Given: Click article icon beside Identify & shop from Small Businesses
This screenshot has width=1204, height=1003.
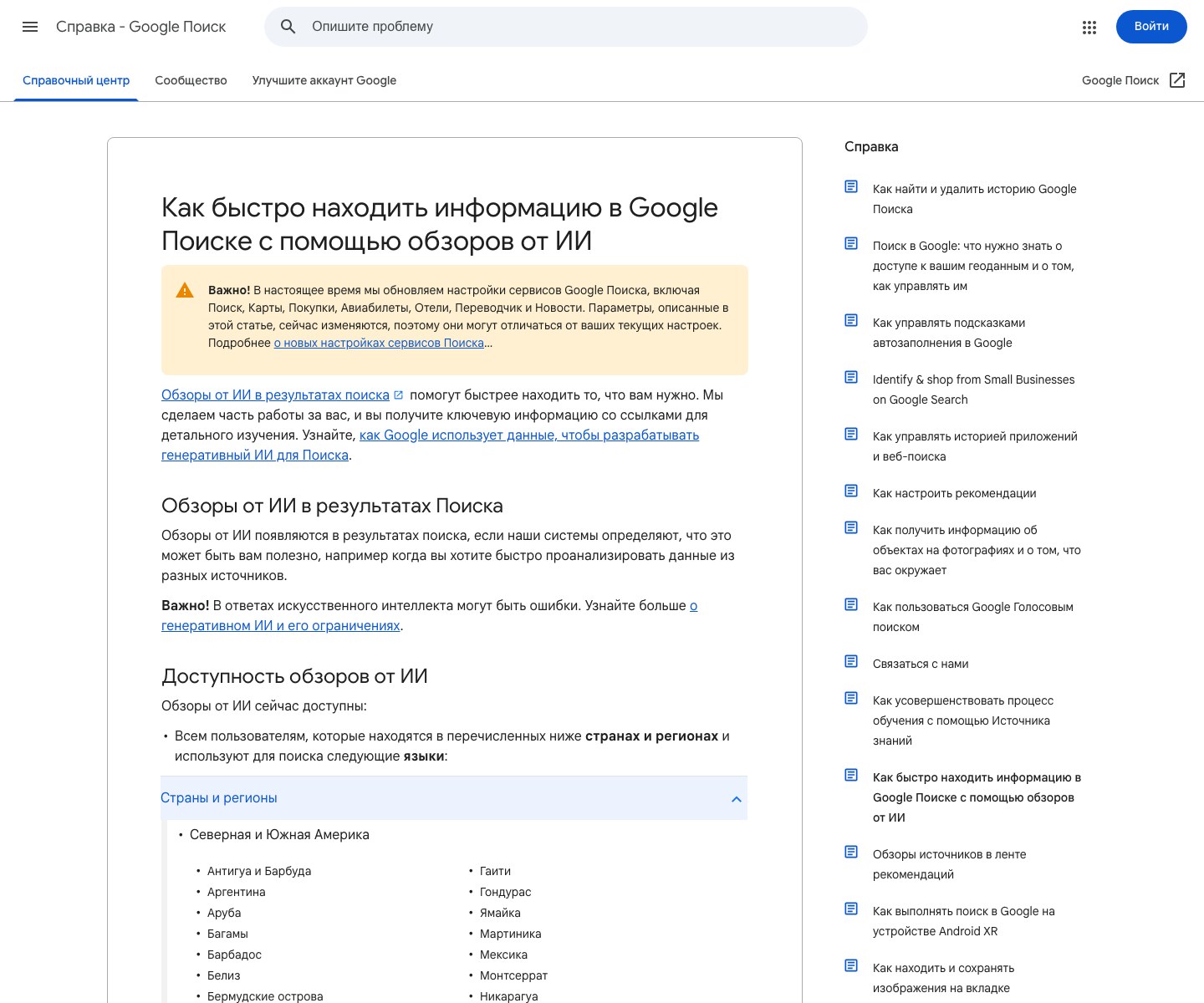Looking at the screenshot, I should 851,377.
